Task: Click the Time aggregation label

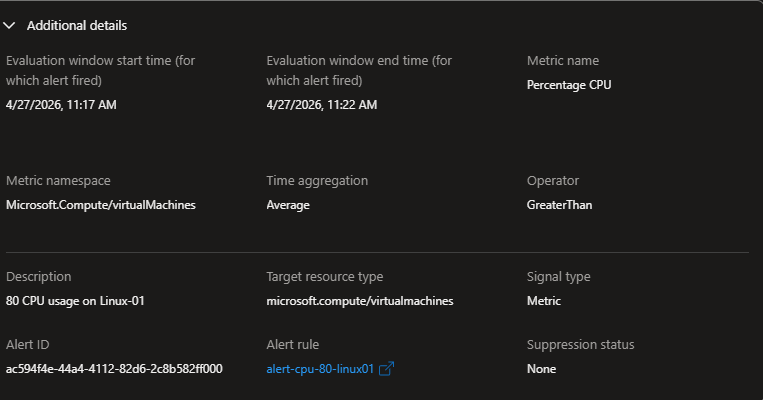Action: point(317,181)
